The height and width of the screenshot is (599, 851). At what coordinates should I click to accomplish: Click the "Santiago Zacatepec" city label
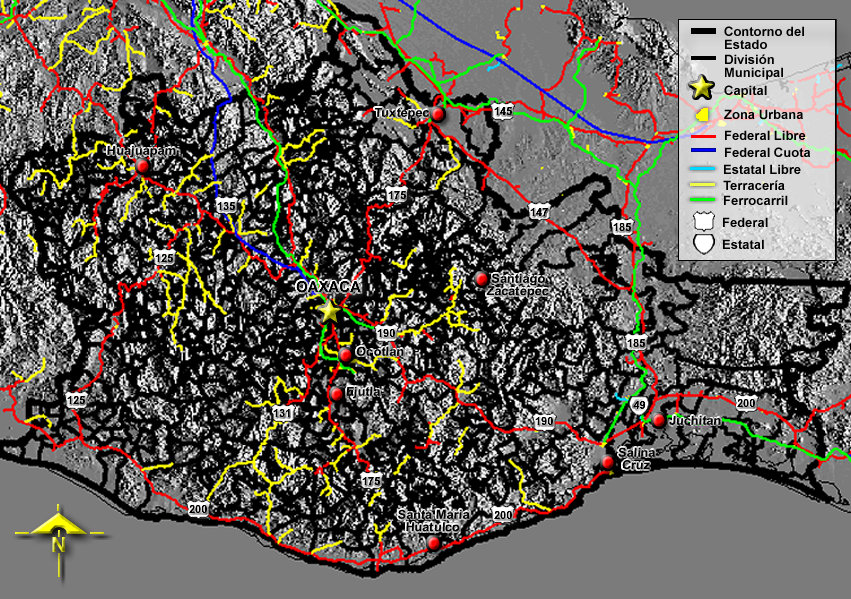517,284
